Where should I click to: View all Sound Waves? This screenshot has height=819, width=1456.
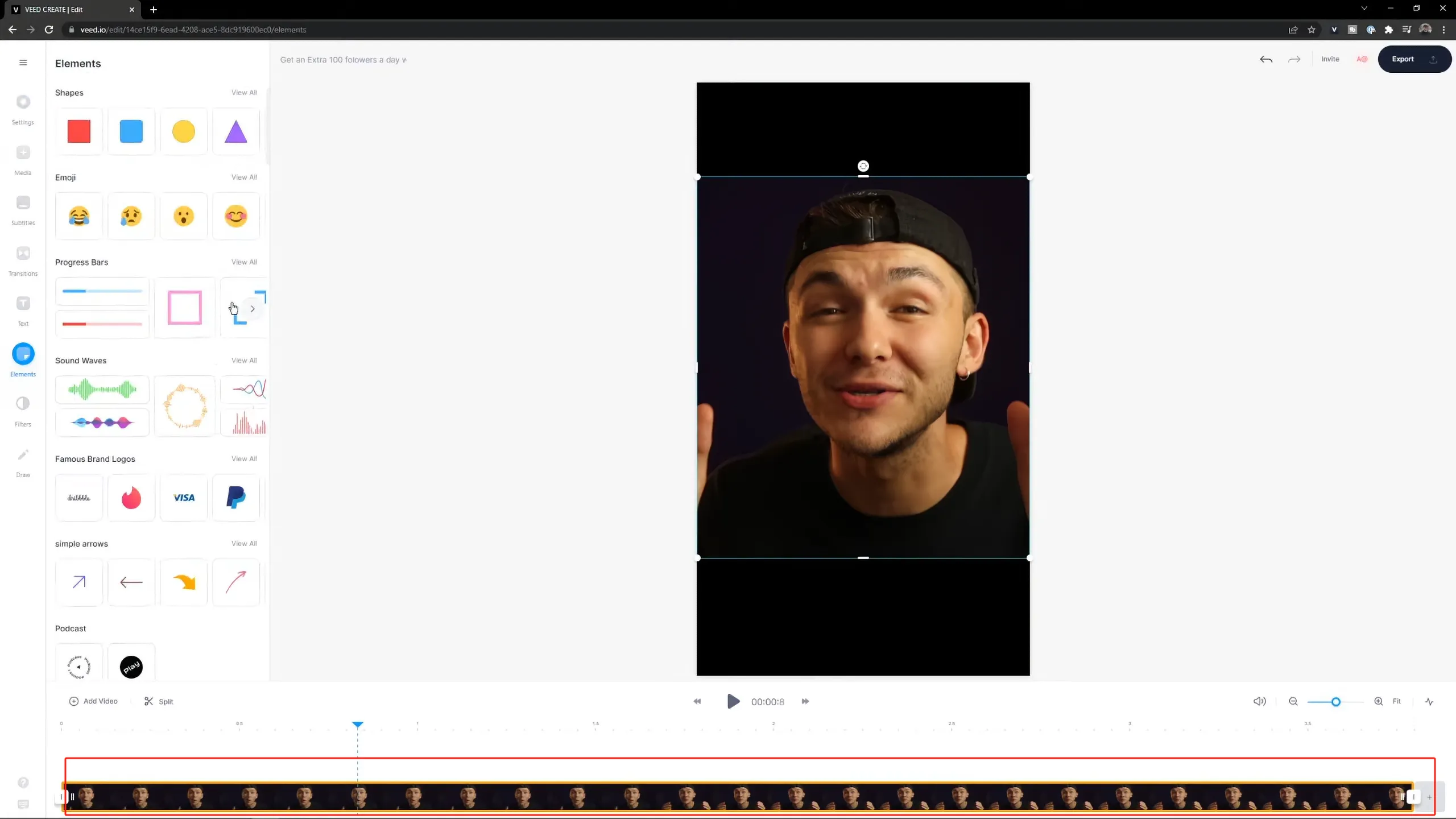pos(244,361)
